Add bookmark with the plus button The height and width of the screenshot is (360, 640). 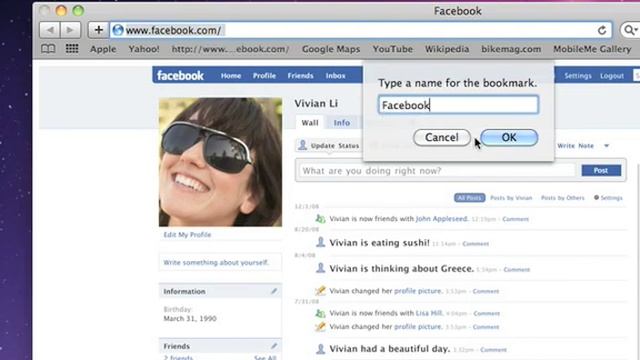[98, 30]
